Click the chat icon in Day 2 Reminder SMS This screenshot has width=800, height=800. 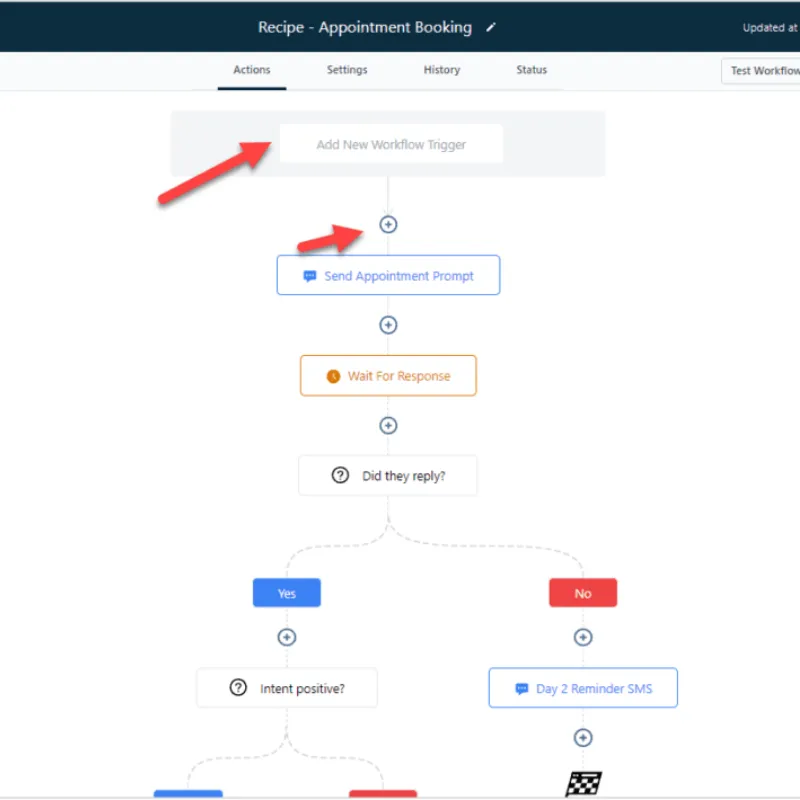coord(521,689)
